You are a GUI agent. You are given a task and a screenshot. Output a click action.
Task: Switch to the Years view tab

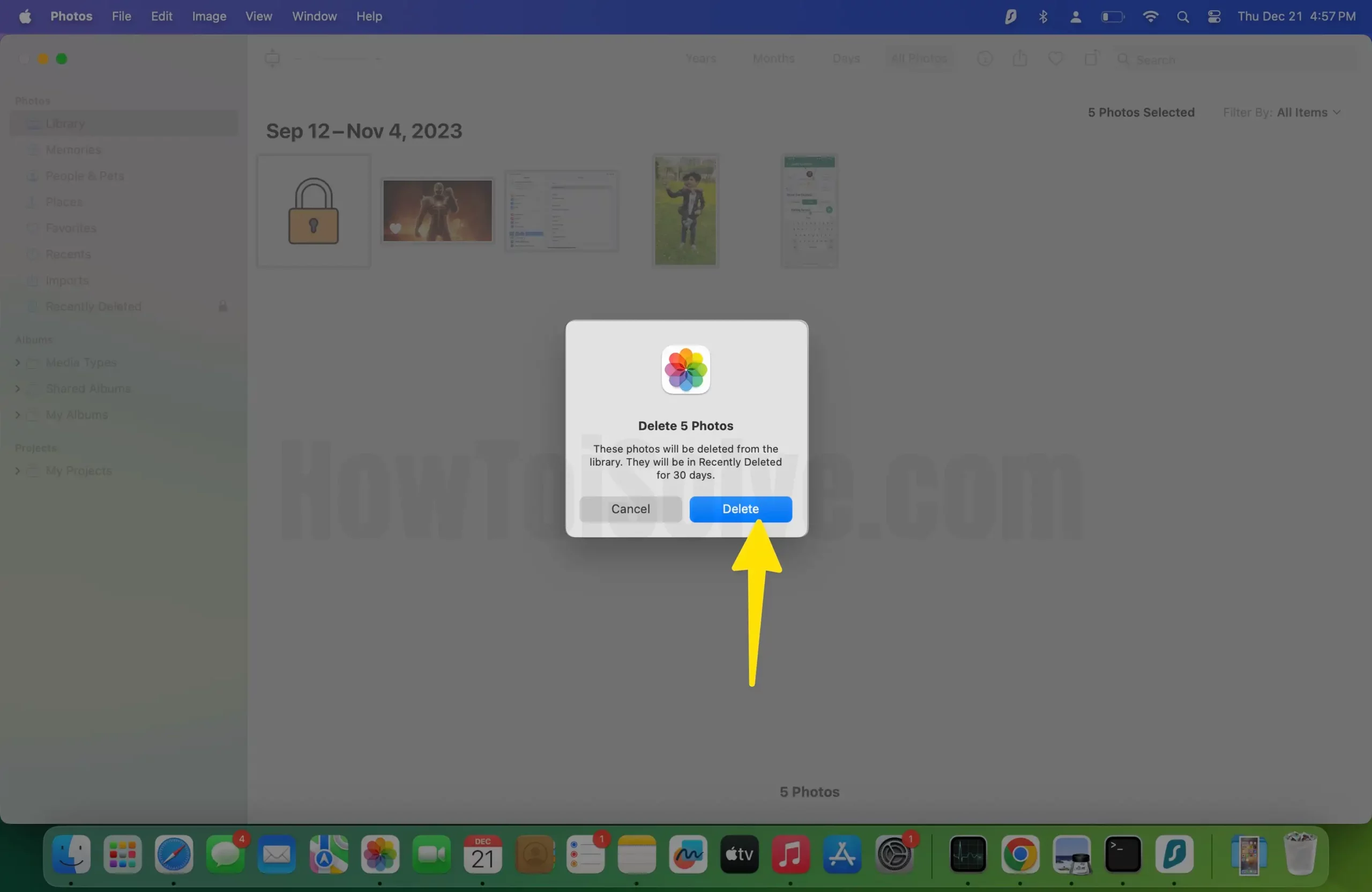[x=700, y=58]
